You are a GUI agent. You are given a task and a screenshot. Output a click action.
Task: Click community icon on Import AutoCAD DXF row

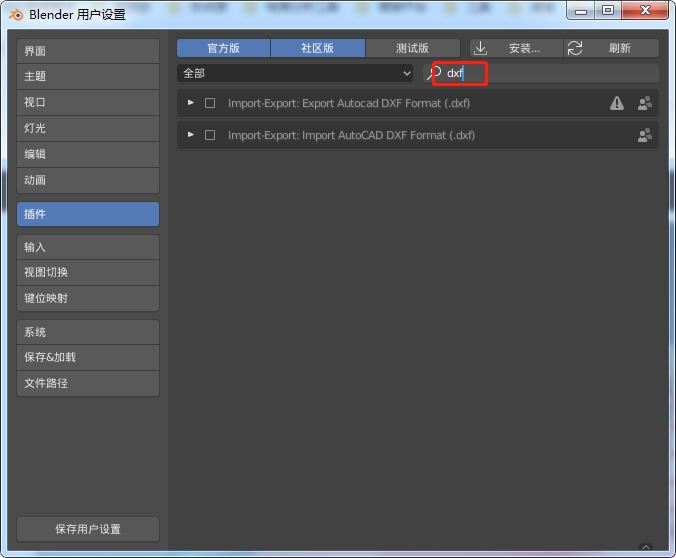pos(645,135)
